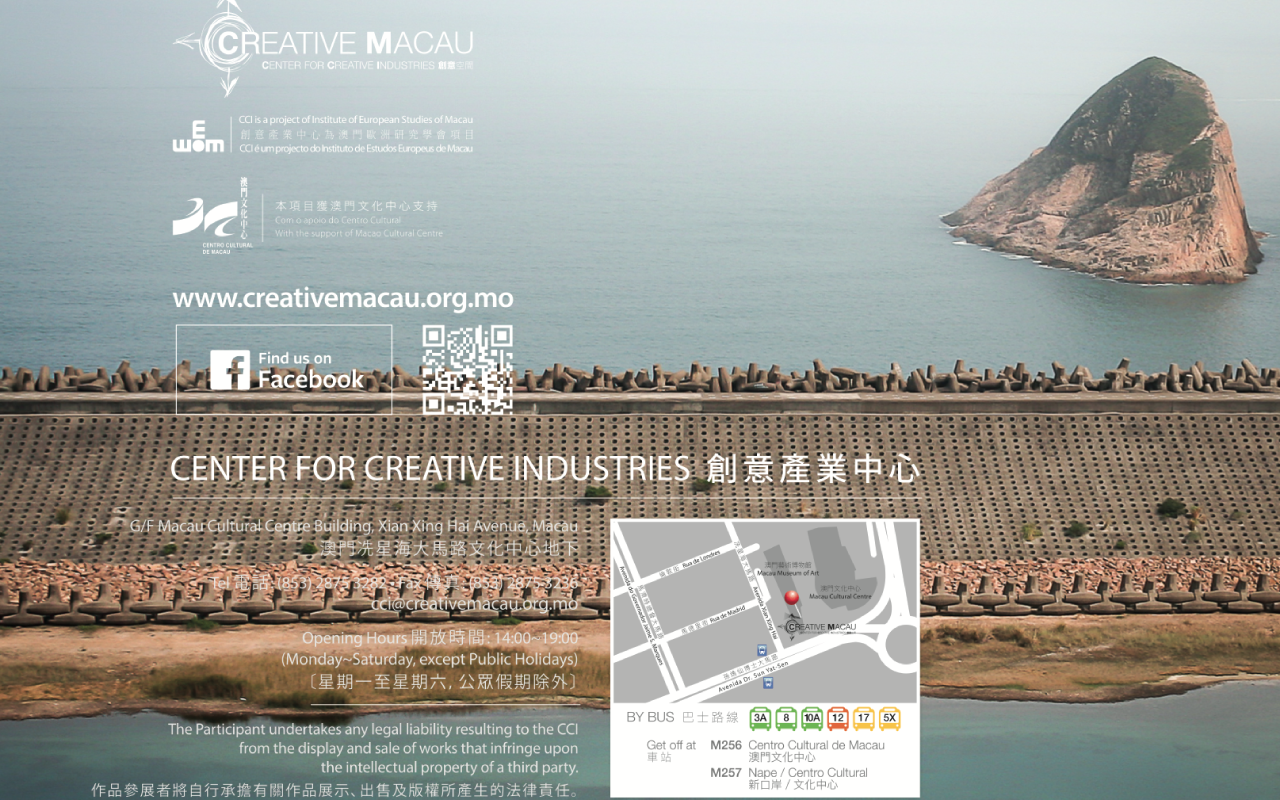Click the yellow 5X bus icon

(x=890, y=719)
